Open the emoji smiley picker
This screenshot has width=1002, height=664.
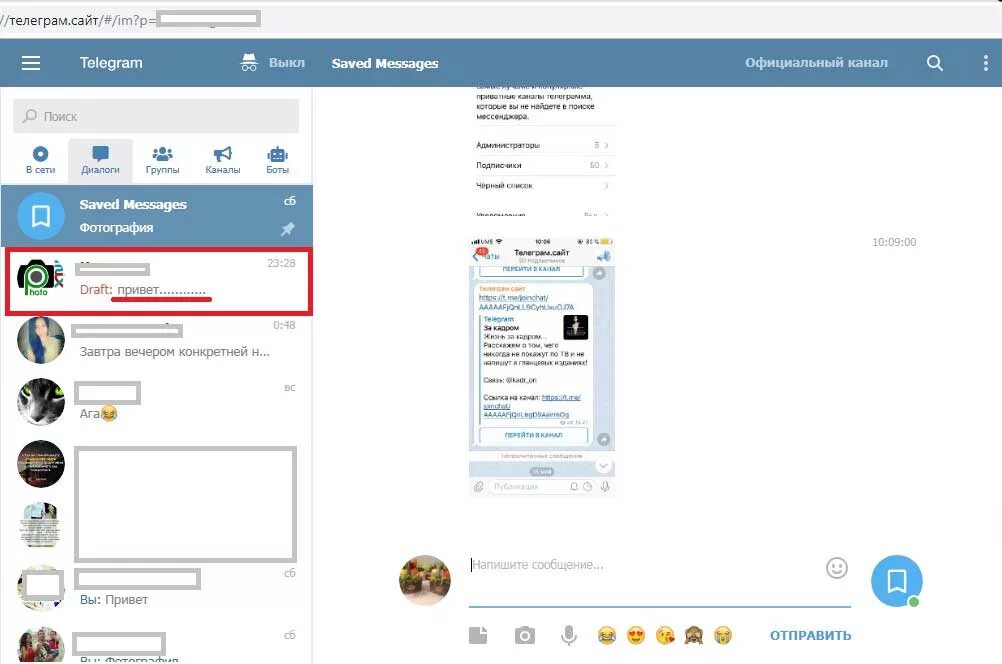pos(836,567)
